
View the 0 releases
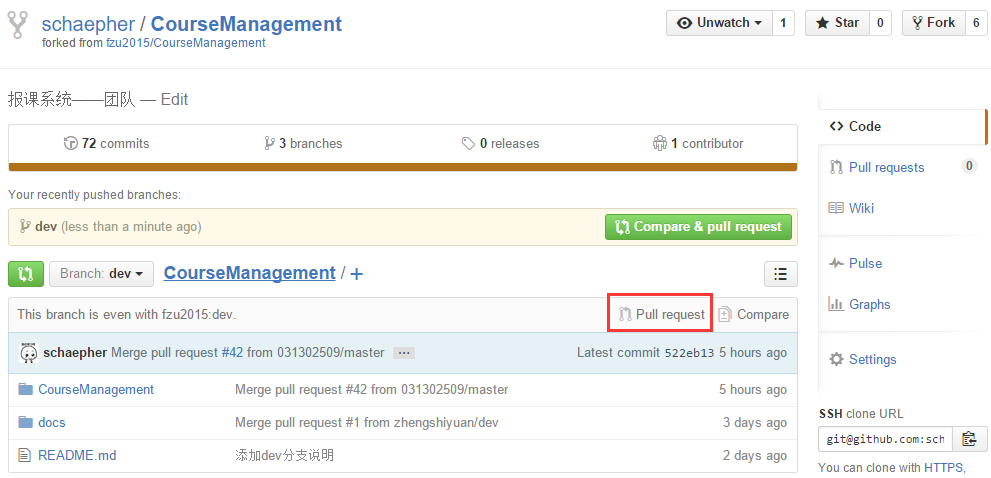click(x=501, y=144)
